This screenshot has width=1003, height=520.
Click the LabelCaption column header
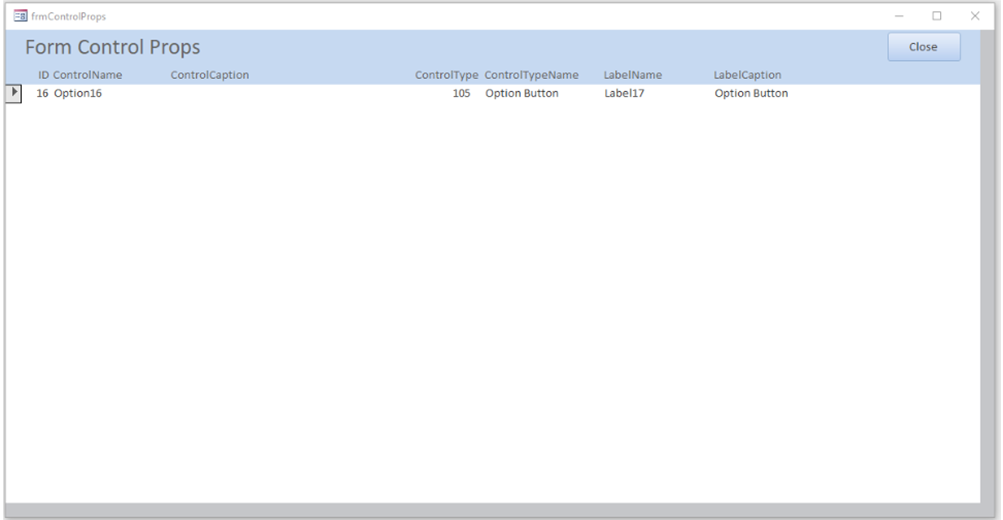[747, 75]
